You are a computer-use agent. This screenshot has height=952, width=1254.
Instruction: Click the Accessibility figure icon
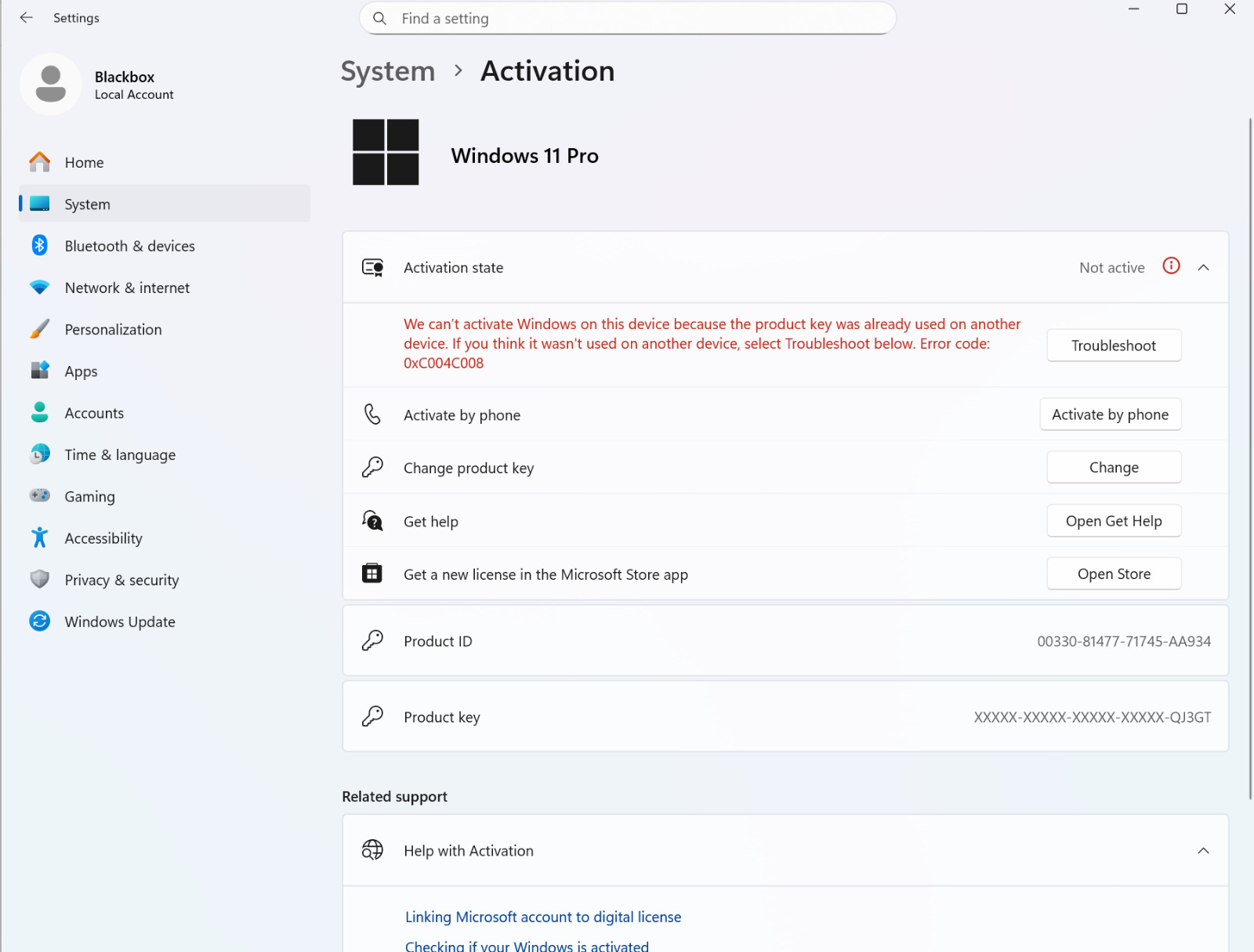(40, 538)
